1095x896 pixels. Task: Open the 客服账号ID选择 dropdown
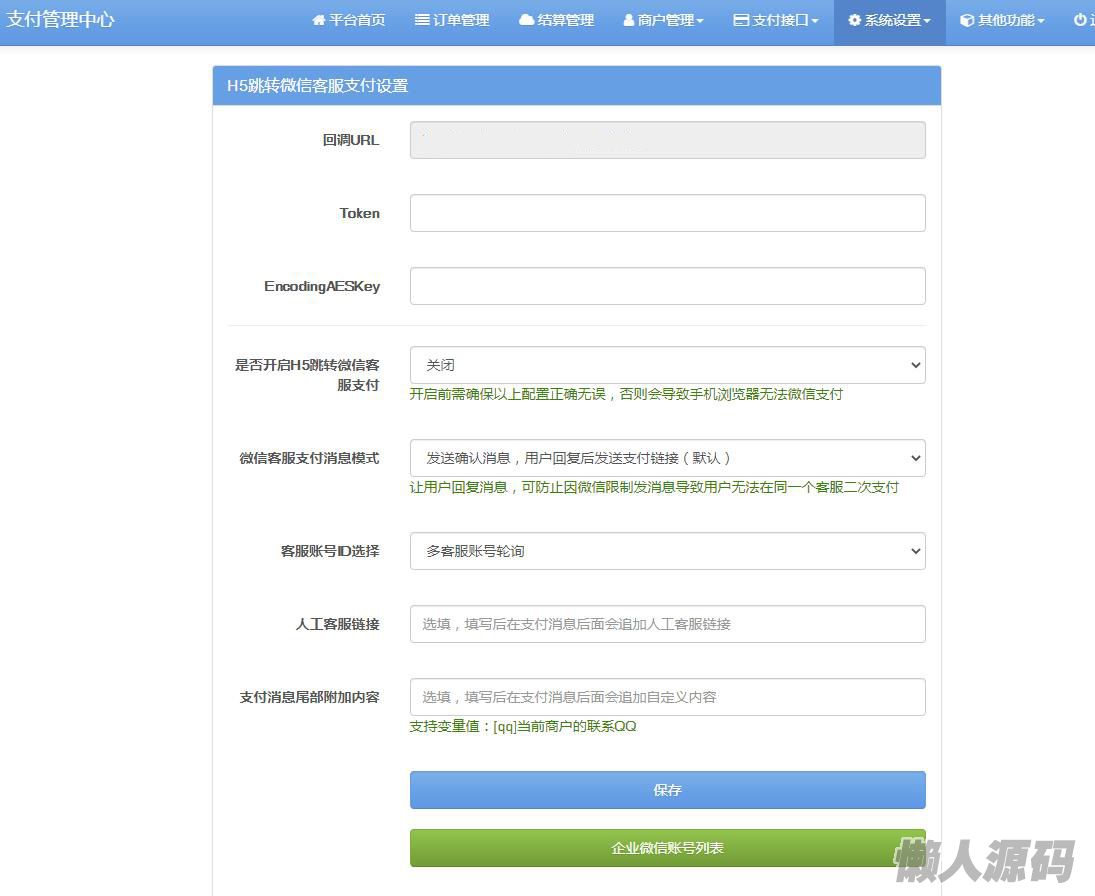667,551
